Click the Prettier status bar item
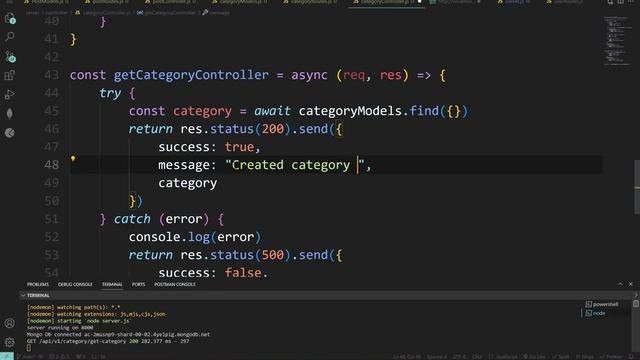640x360 pixels. click(611, 357)
